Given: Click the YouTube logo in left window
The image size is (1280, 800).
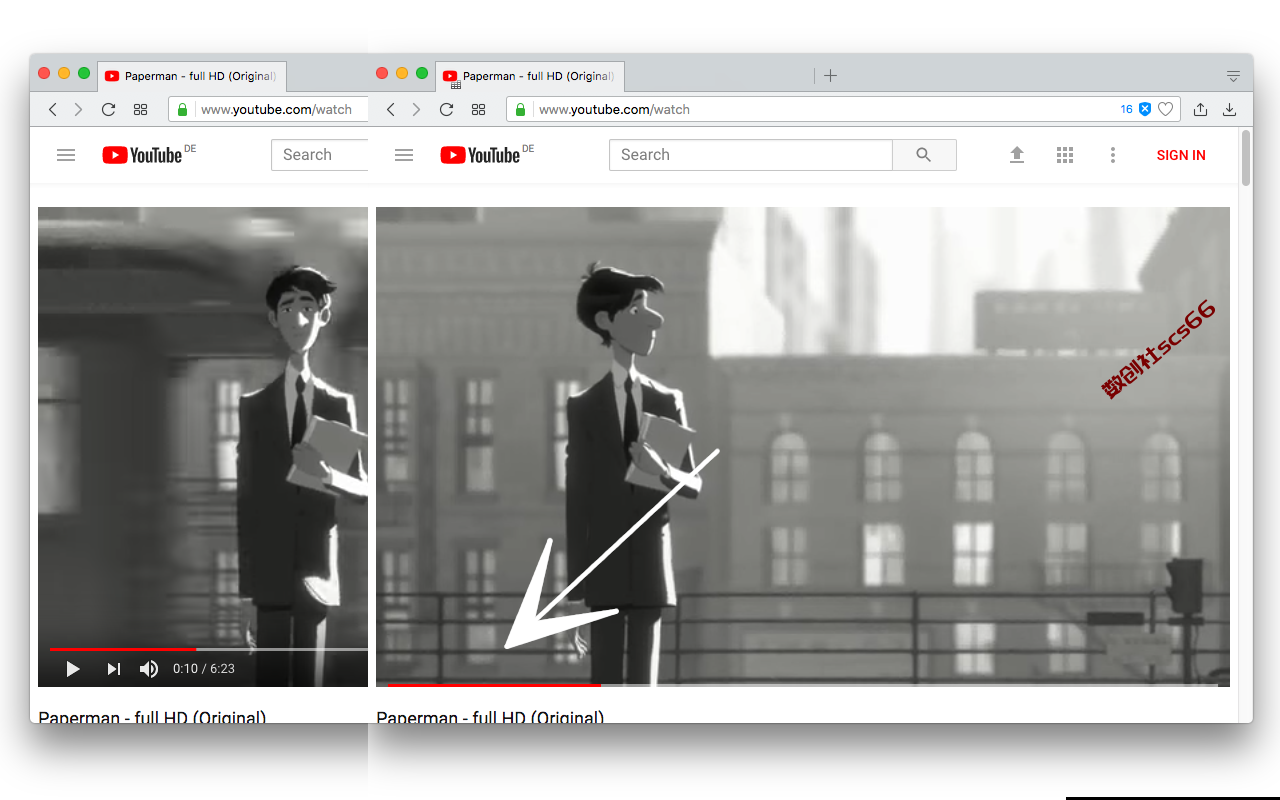Looking at the screenshot, I should [142, 155].
